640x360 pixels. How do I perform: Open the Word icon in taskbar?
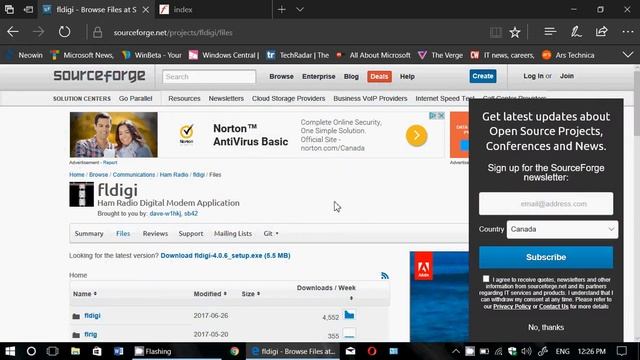tap(118, 351)
